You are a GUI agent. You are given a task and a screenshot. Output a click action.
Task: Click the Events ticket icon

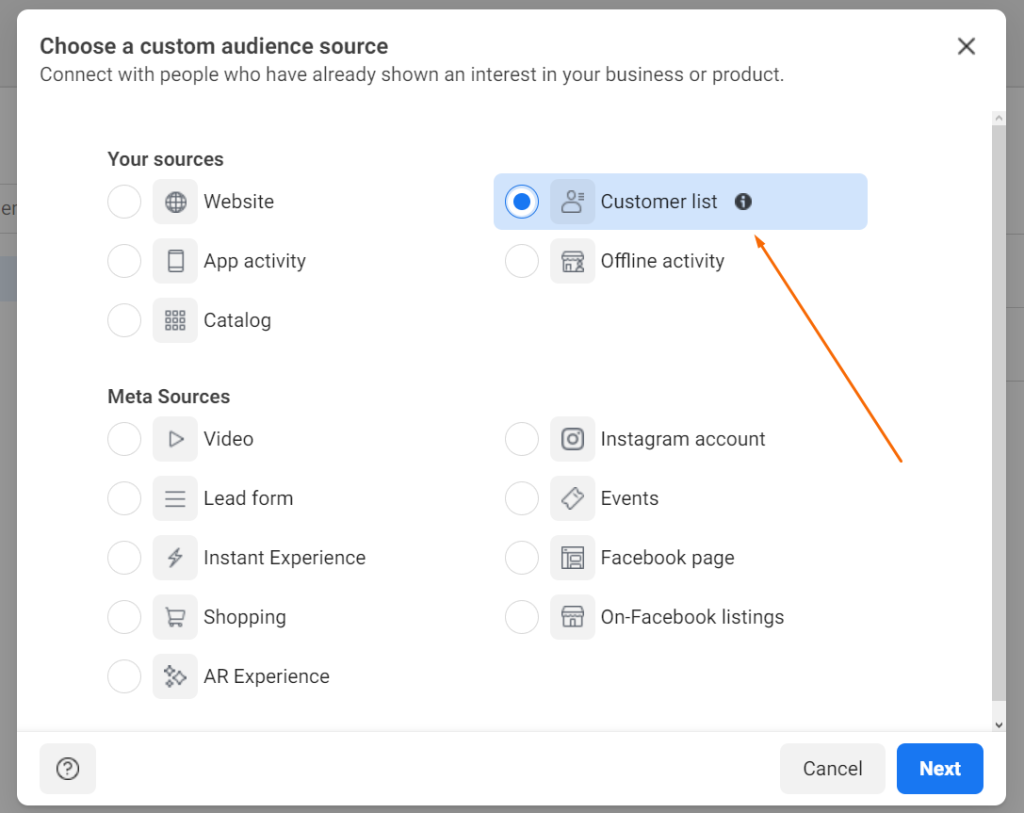pyautogui.click(x=573, y=498)
